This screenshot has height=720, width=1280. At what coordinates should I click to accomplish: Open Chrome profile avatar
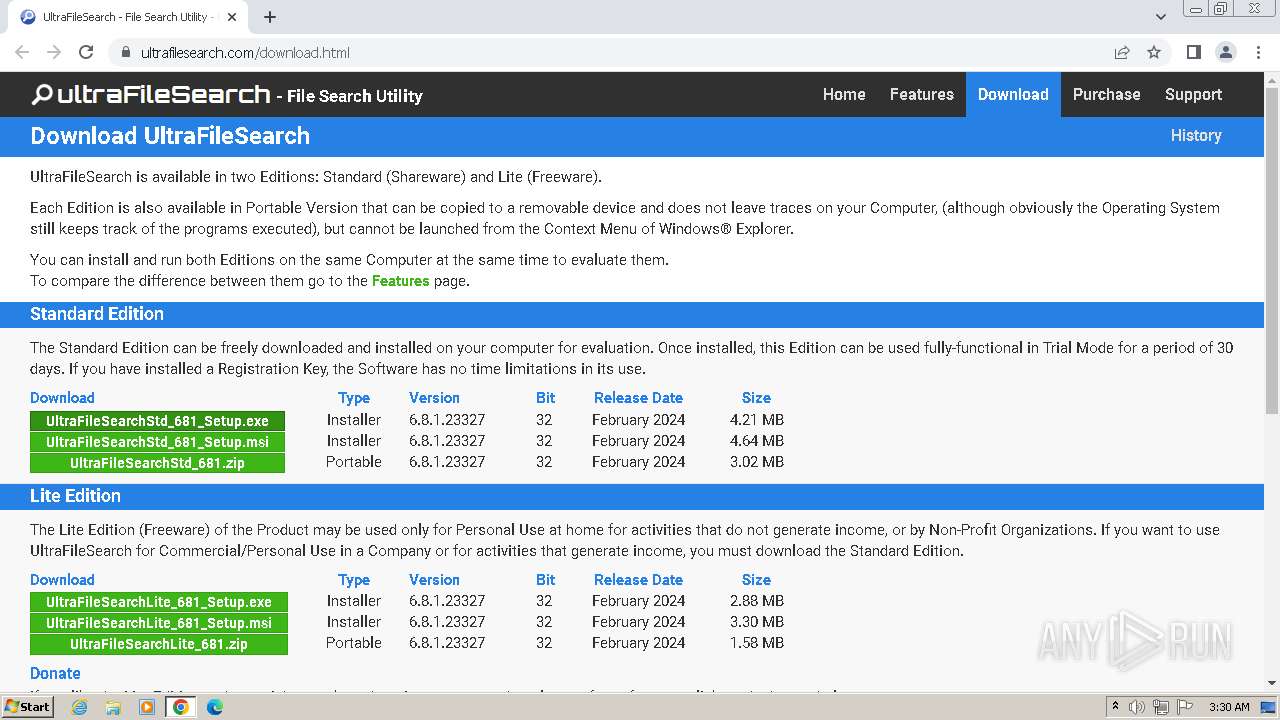[1225, 52]
